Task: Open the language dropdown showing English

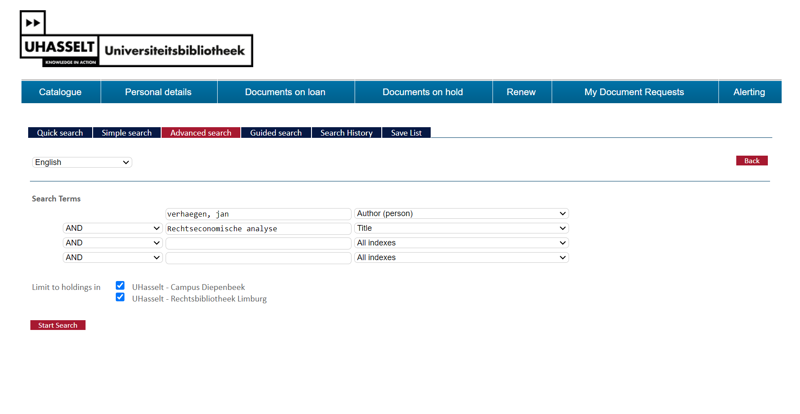Action: [x=82, y=162]
